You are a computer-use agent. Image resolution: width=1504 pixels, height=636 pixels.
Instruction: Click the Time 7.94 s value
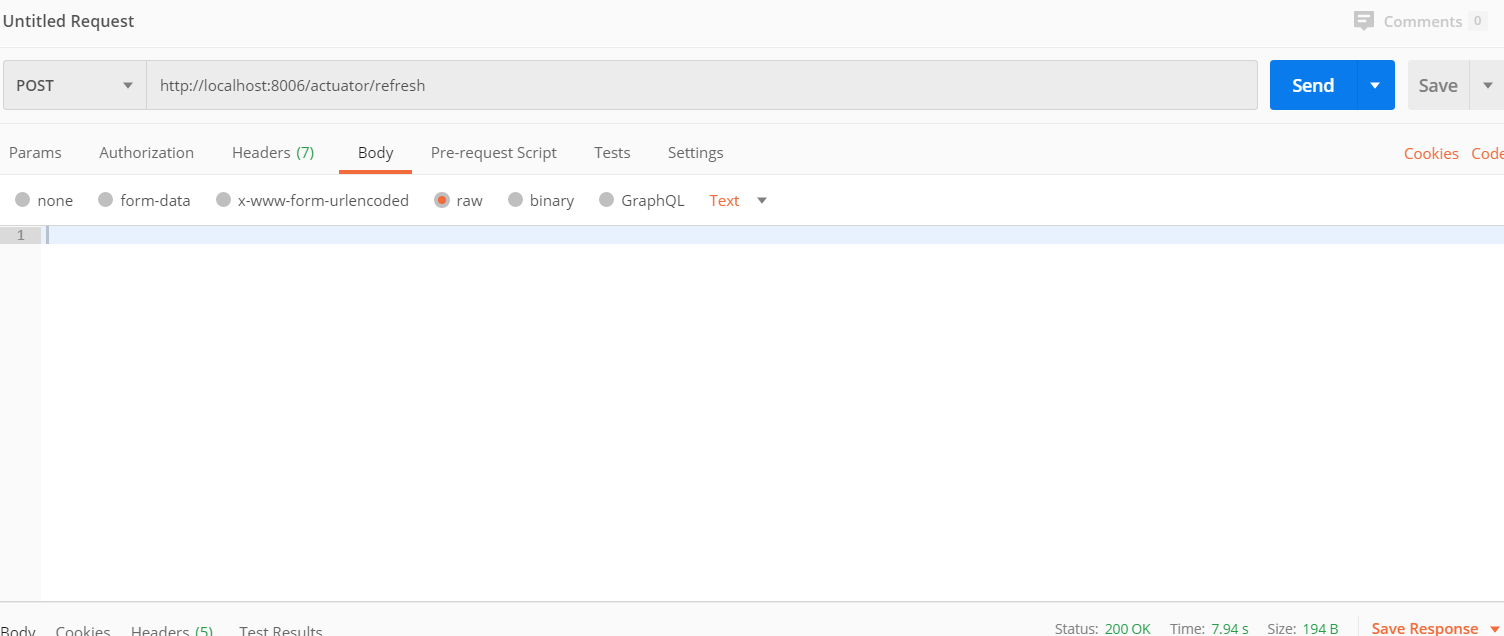(1229, 628)
